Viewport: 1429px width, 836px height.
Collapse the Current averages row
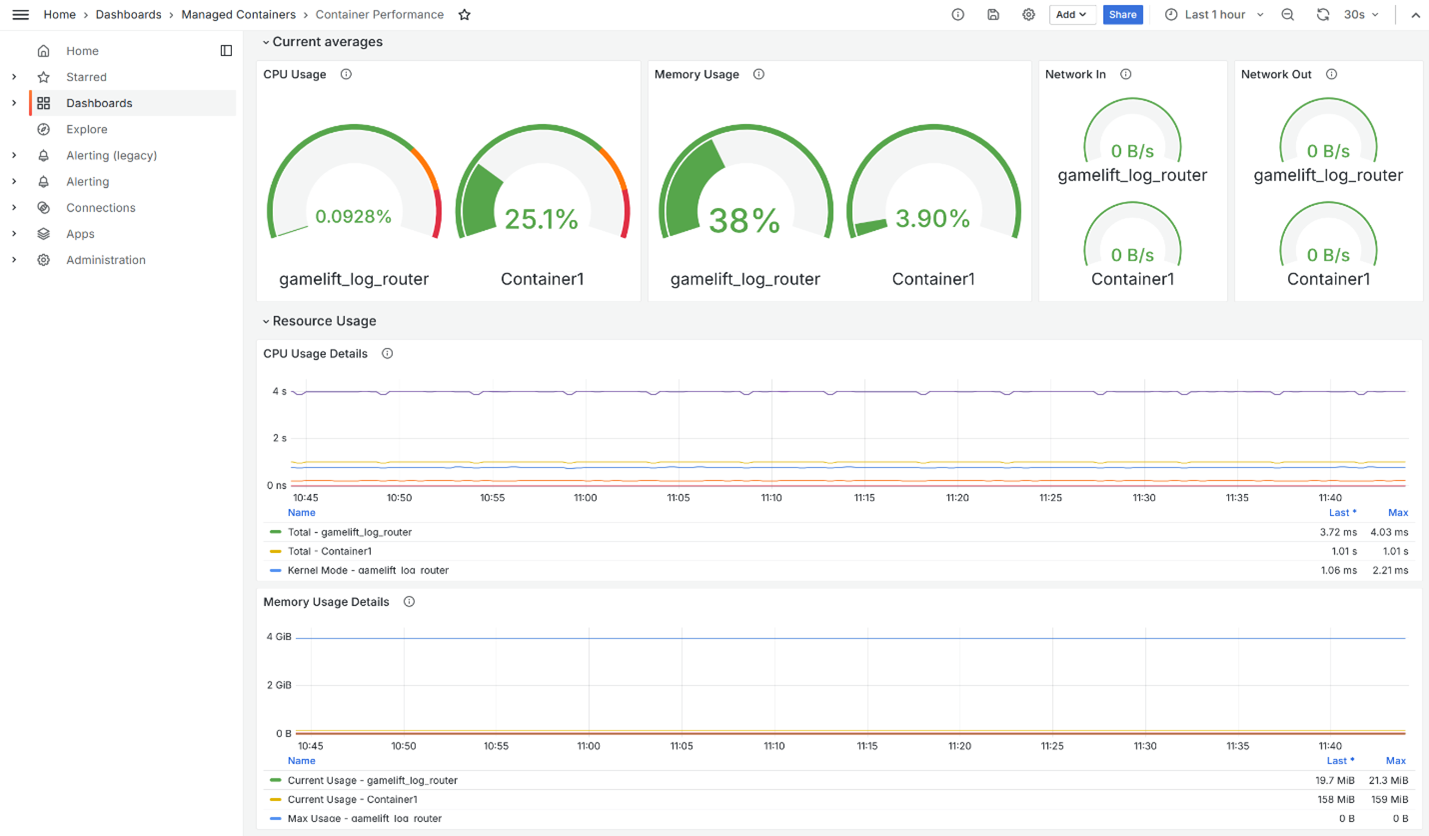265,41
